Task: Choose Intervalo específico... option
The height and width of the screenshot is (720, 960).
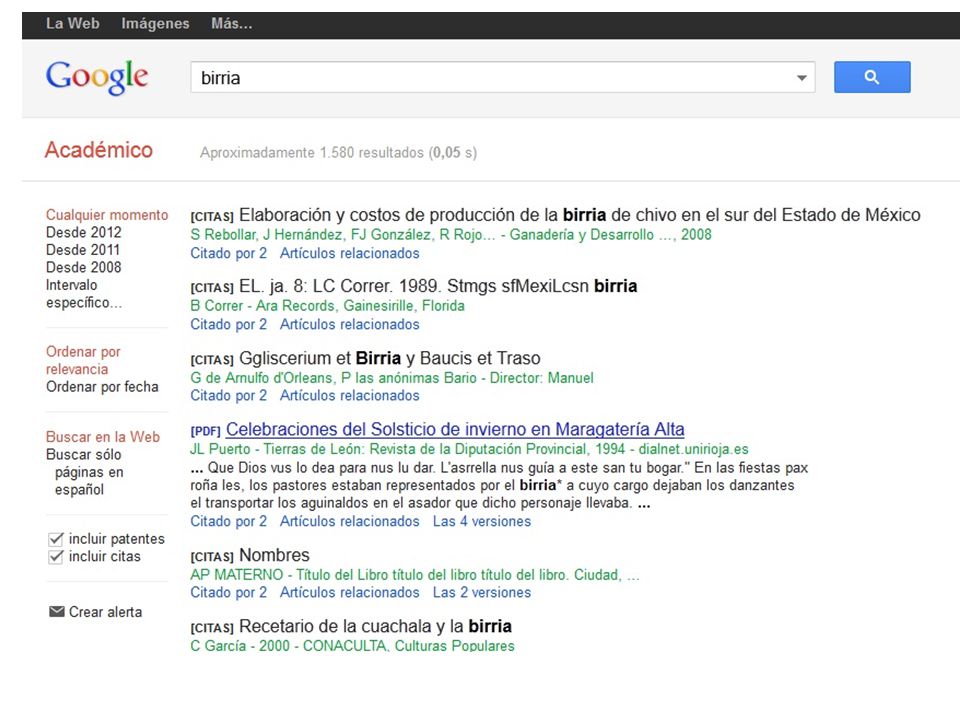Action: 84,294
